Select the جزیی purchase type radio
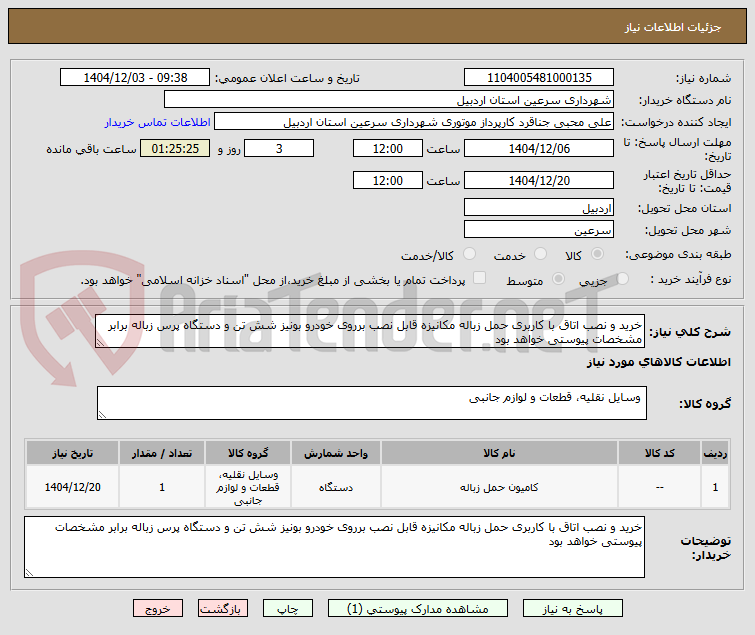 [623, 278]
